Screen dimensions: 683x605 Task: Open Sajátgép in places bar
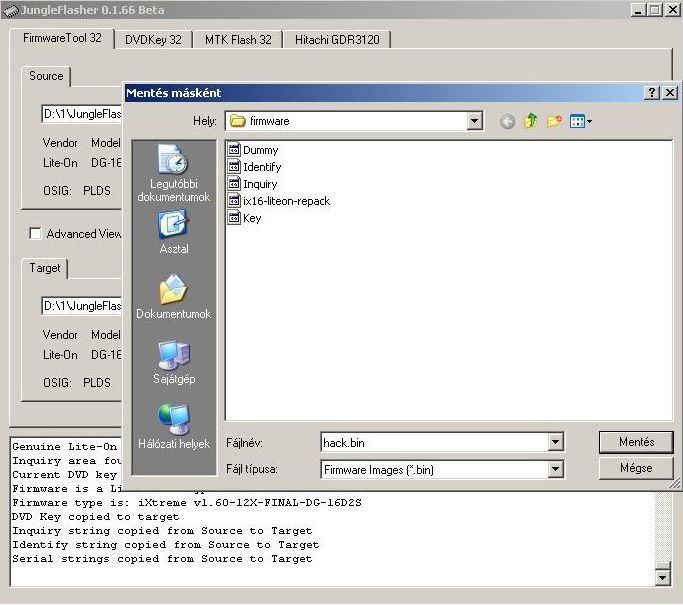tap(173, 362)
